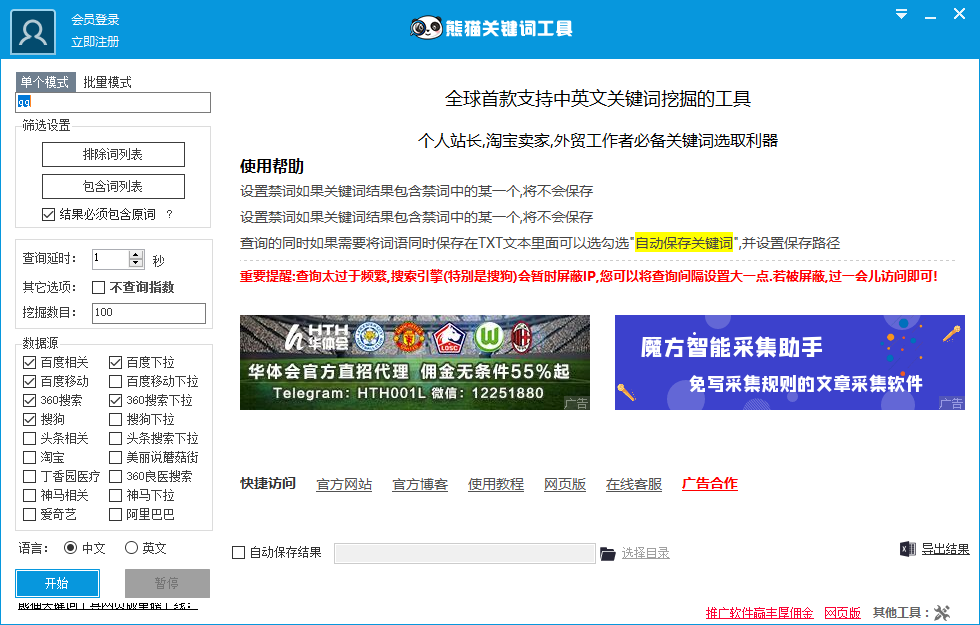
Task: Switch to 单个模式 tab
Action: coord(45,82)
